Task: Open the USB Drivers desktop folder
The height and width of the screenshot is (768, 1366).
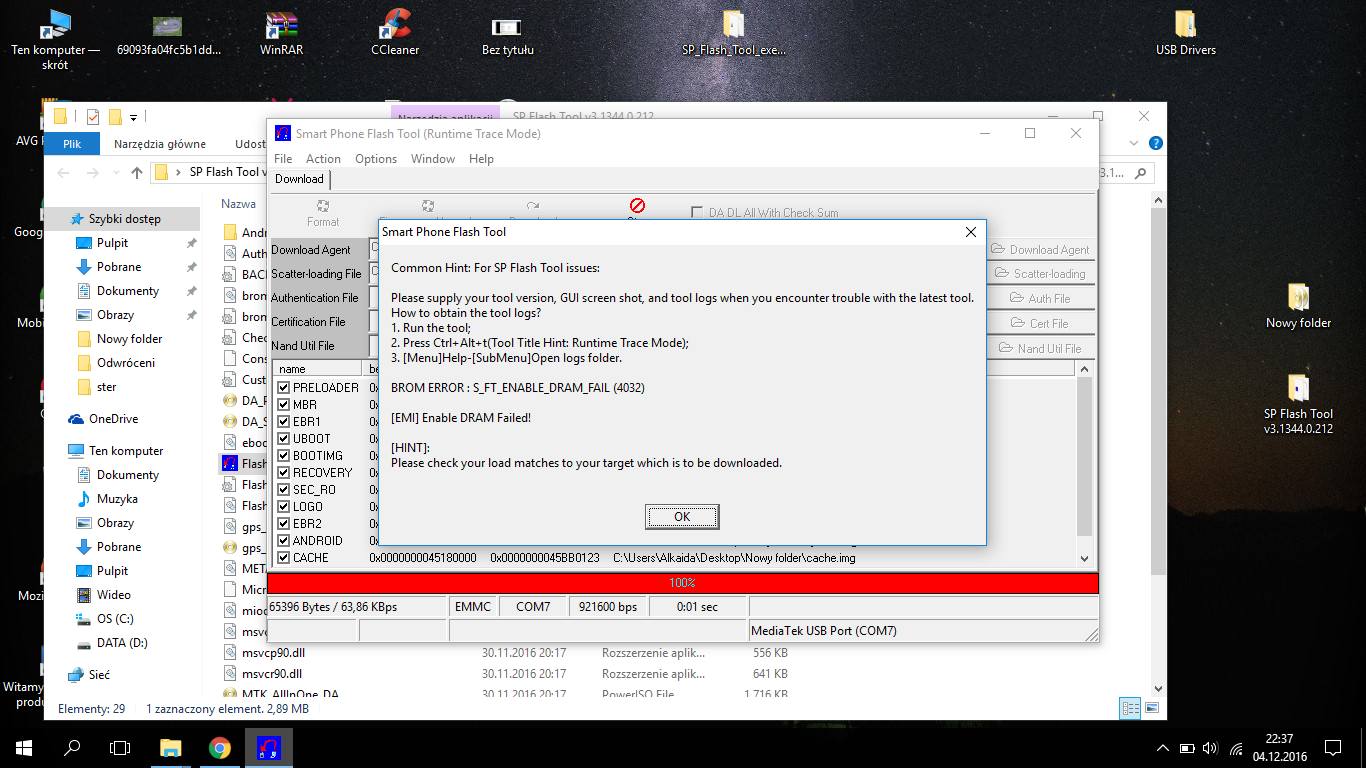Action: point(1185,32)
